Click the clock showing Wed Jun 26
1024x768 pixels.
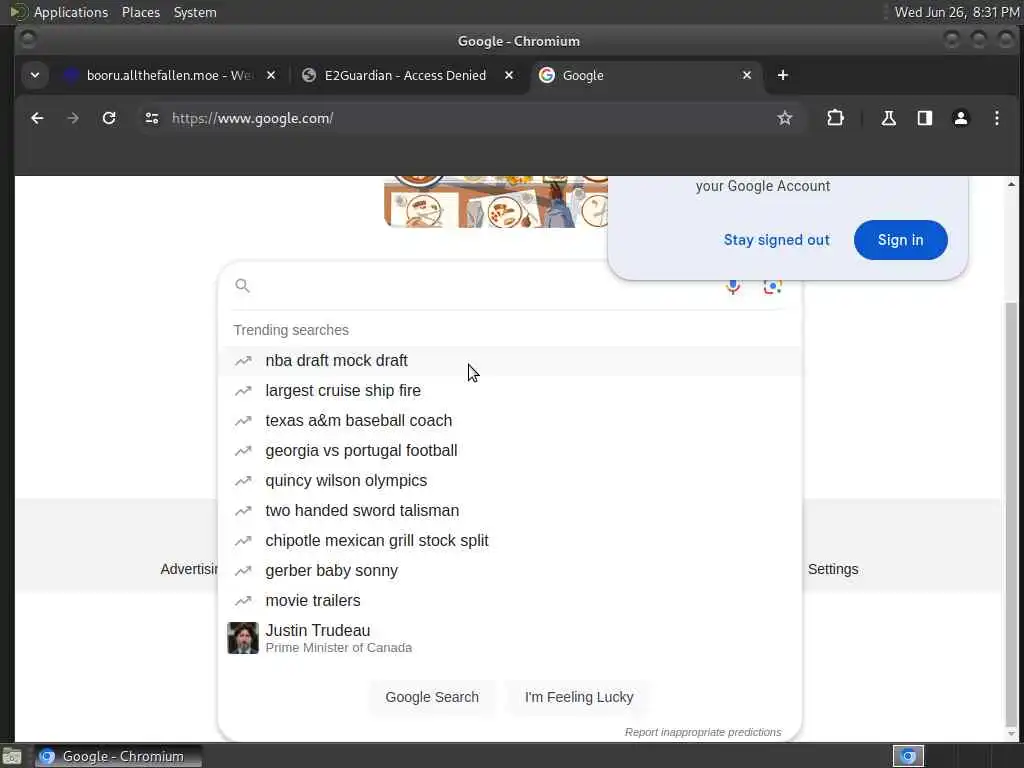[956, 12]
